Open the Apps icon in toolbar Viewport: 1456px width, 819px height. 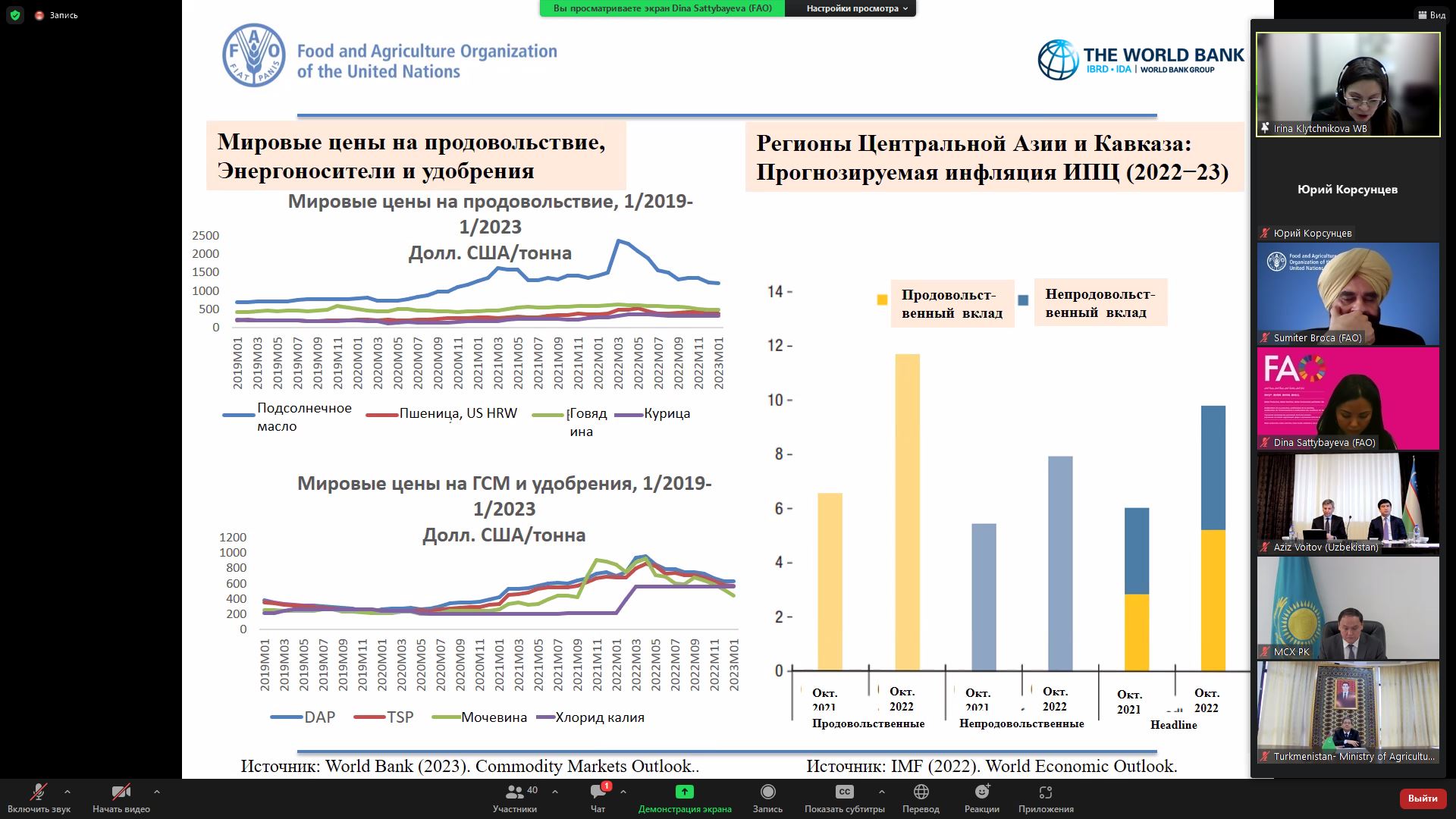tap(1045, 792)
